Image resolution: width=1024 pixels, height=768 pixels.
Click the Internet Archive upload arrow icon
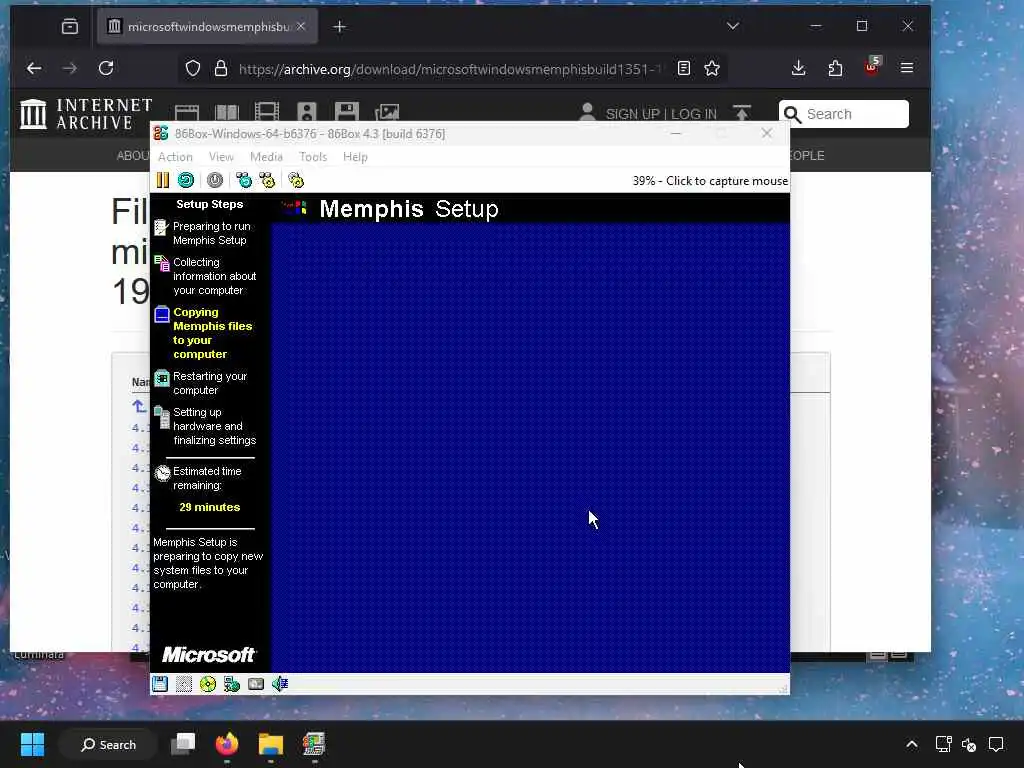pos(742,114)
